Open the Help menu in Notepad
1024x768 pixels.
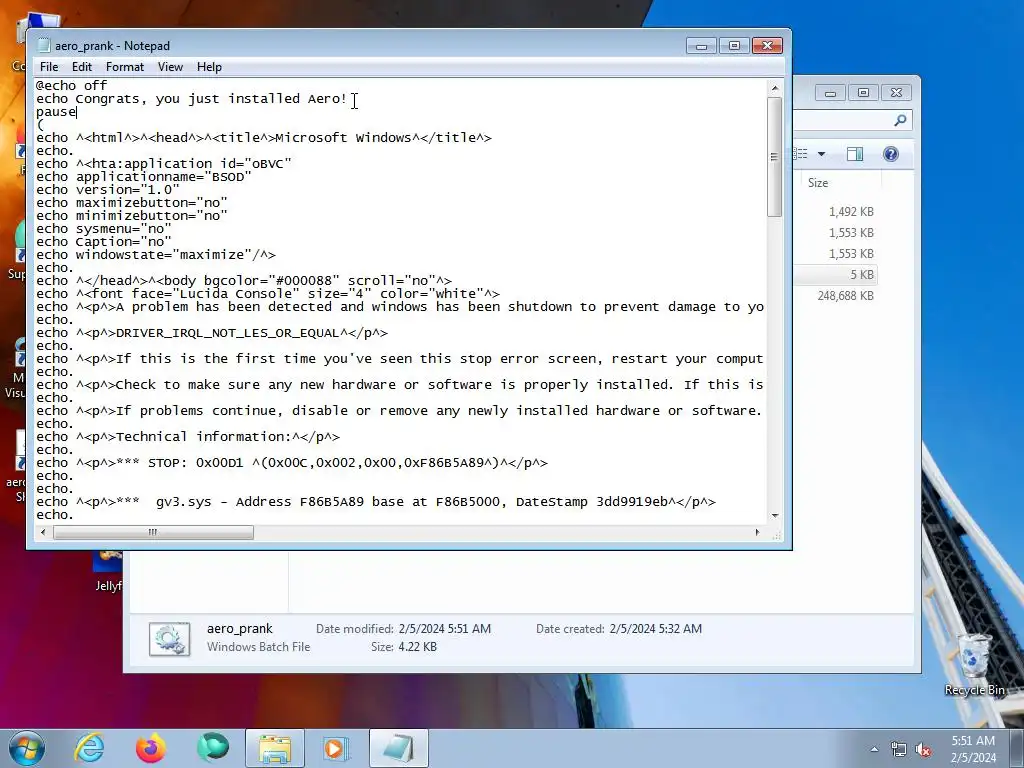[x=209, y=67]
